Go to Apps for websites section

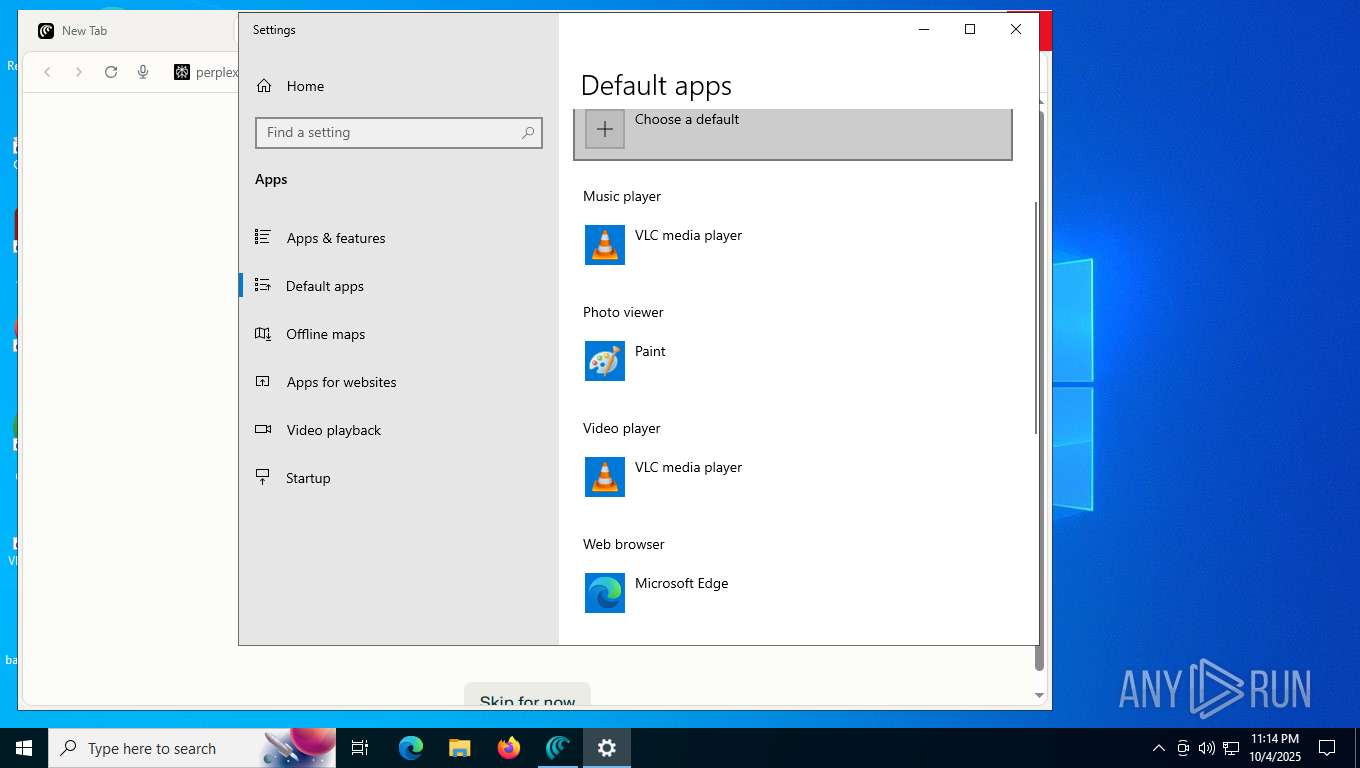[341, 382]
